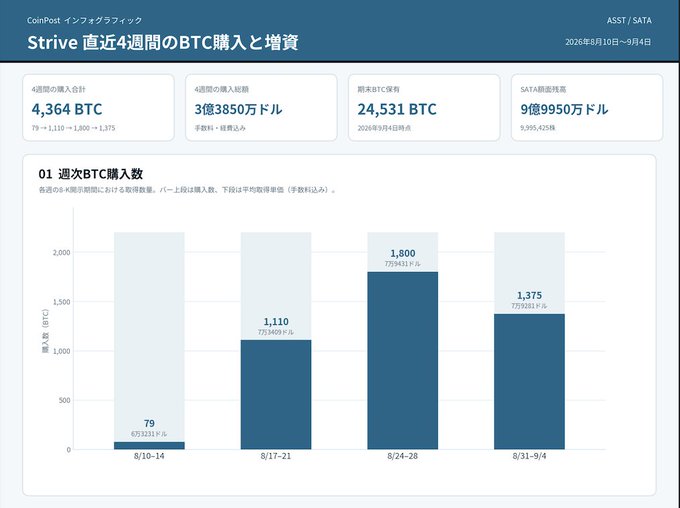Image resolution: width=680 pixels, height=508 pixels.
Task: Click the '500' y-axis tick label
Action: [65, 400]
